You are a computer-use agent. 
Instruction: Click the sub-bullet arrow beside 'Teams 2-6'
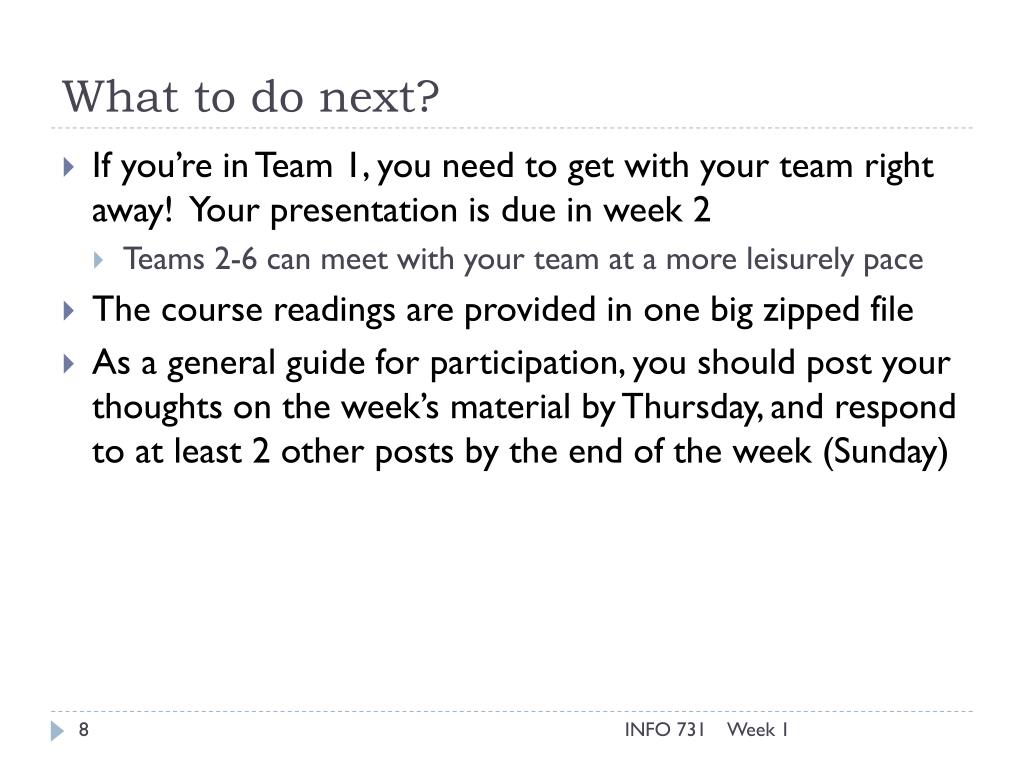pyautogui.click(x=99, y=261)
